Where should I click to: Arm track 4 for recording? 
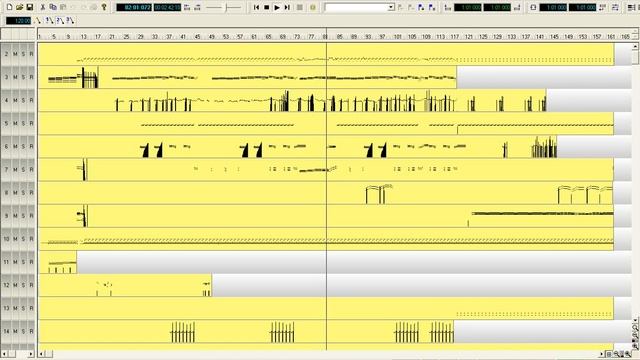31,100
